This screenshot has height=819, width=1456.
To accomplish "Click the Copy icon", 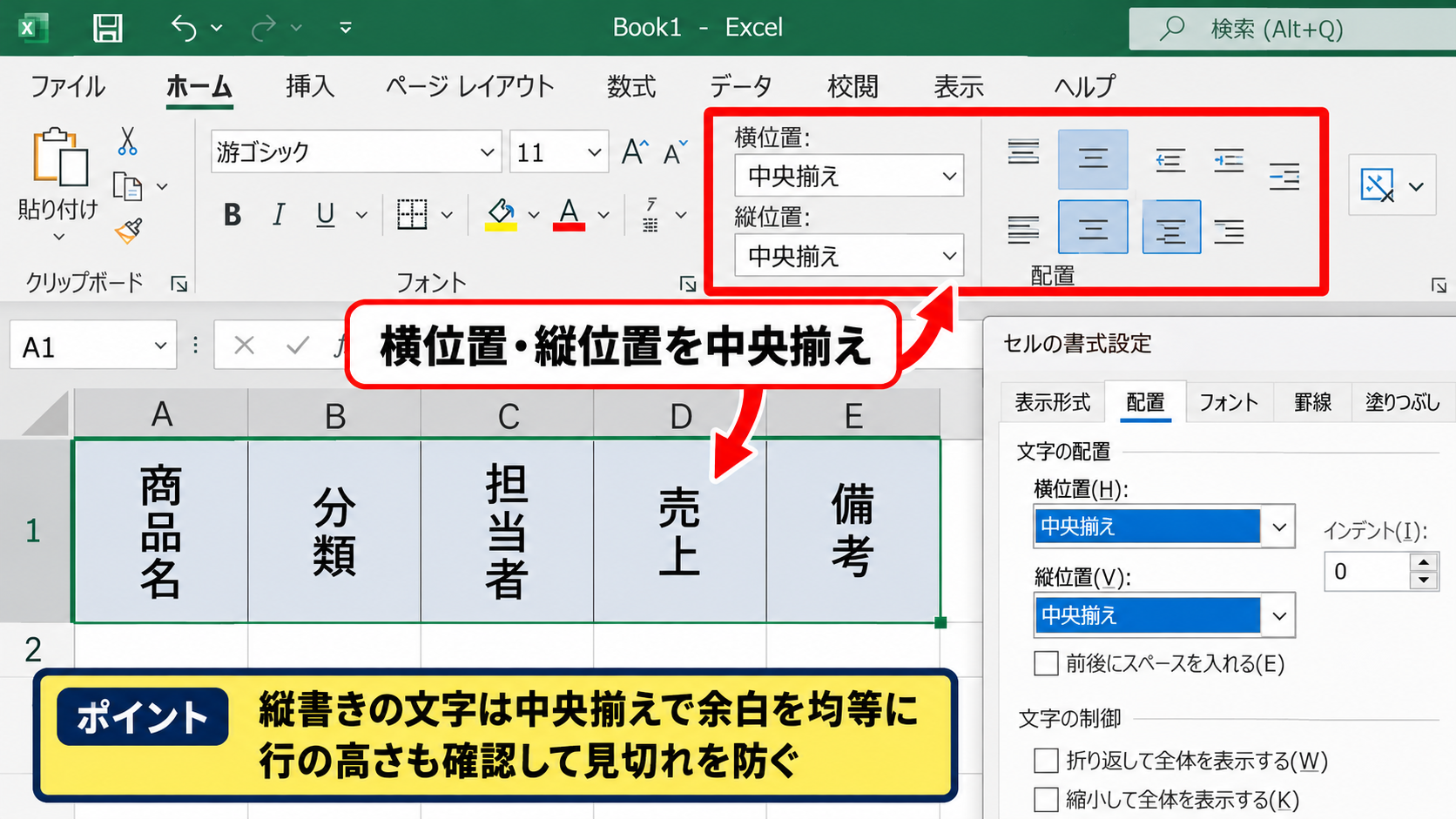I will [128, 186].
